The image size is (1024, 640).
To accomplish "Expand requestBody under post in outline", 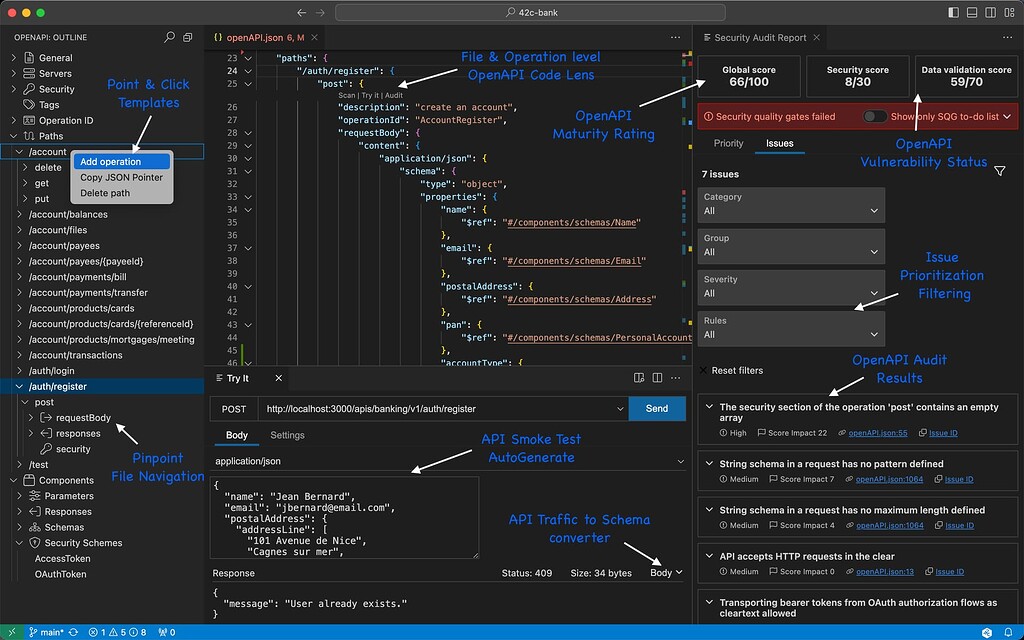I will [31, 418].
